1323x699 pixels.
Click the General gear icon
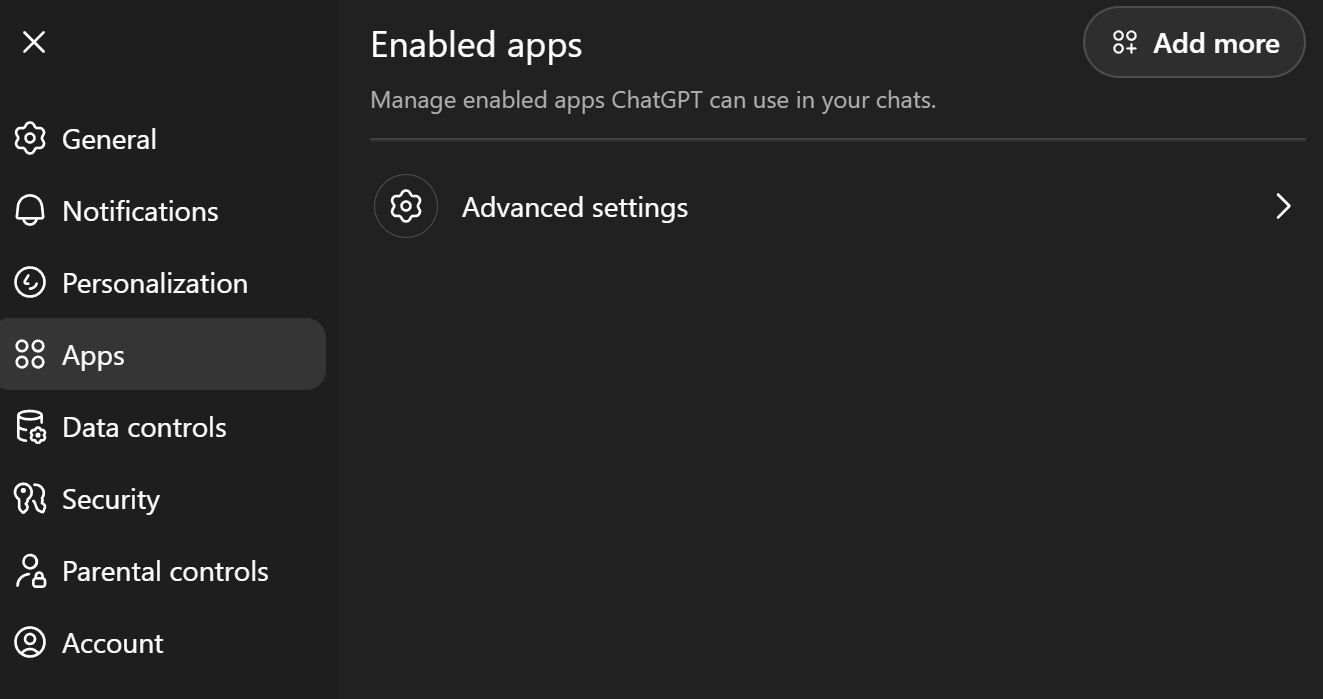[x=30, y=139]
